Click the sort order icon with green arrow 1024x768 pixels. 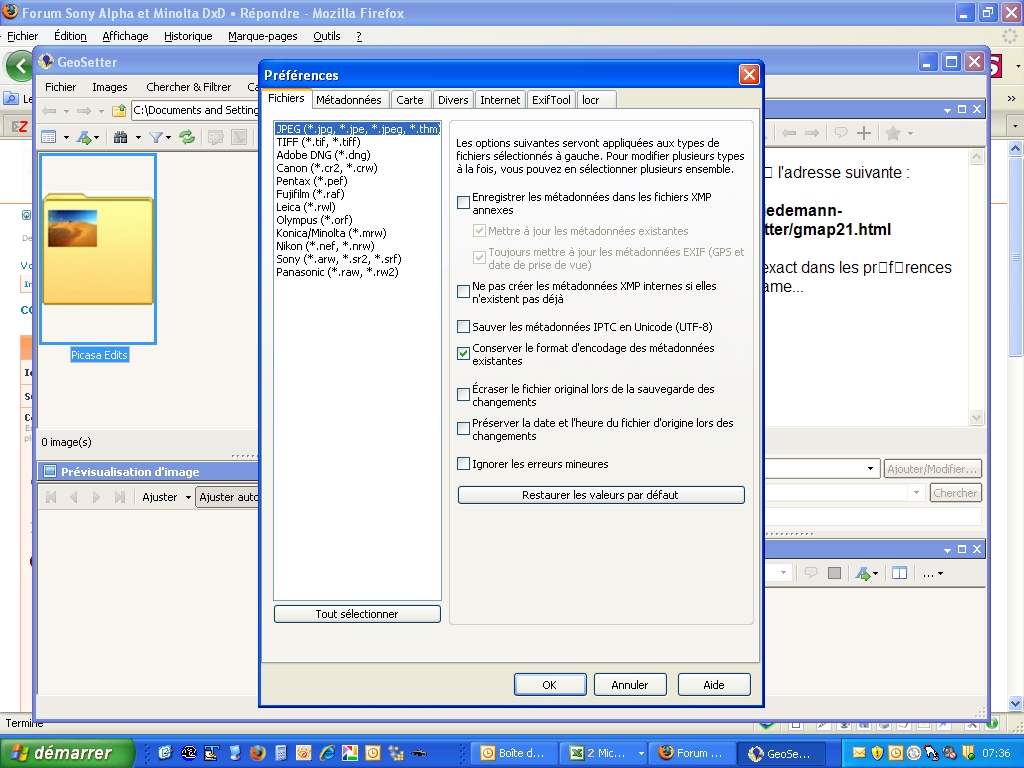point(84,137)
